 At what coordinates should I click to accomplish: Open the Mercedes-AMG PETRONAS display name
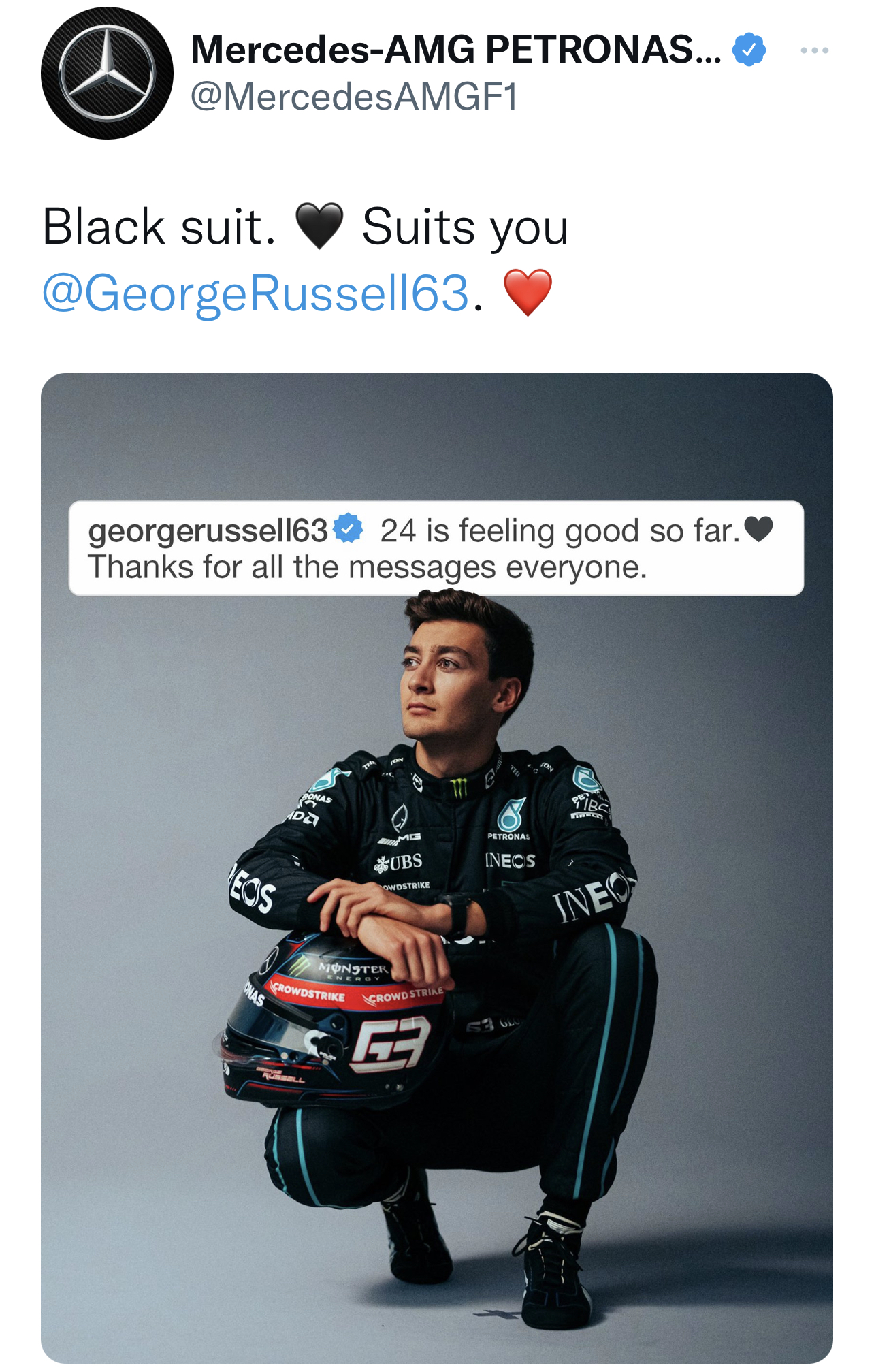click(455, 50)
